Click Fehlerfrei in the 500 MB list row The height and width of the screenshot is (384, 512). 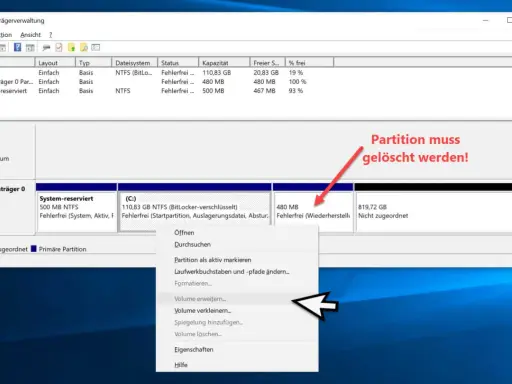coord(178,91)
